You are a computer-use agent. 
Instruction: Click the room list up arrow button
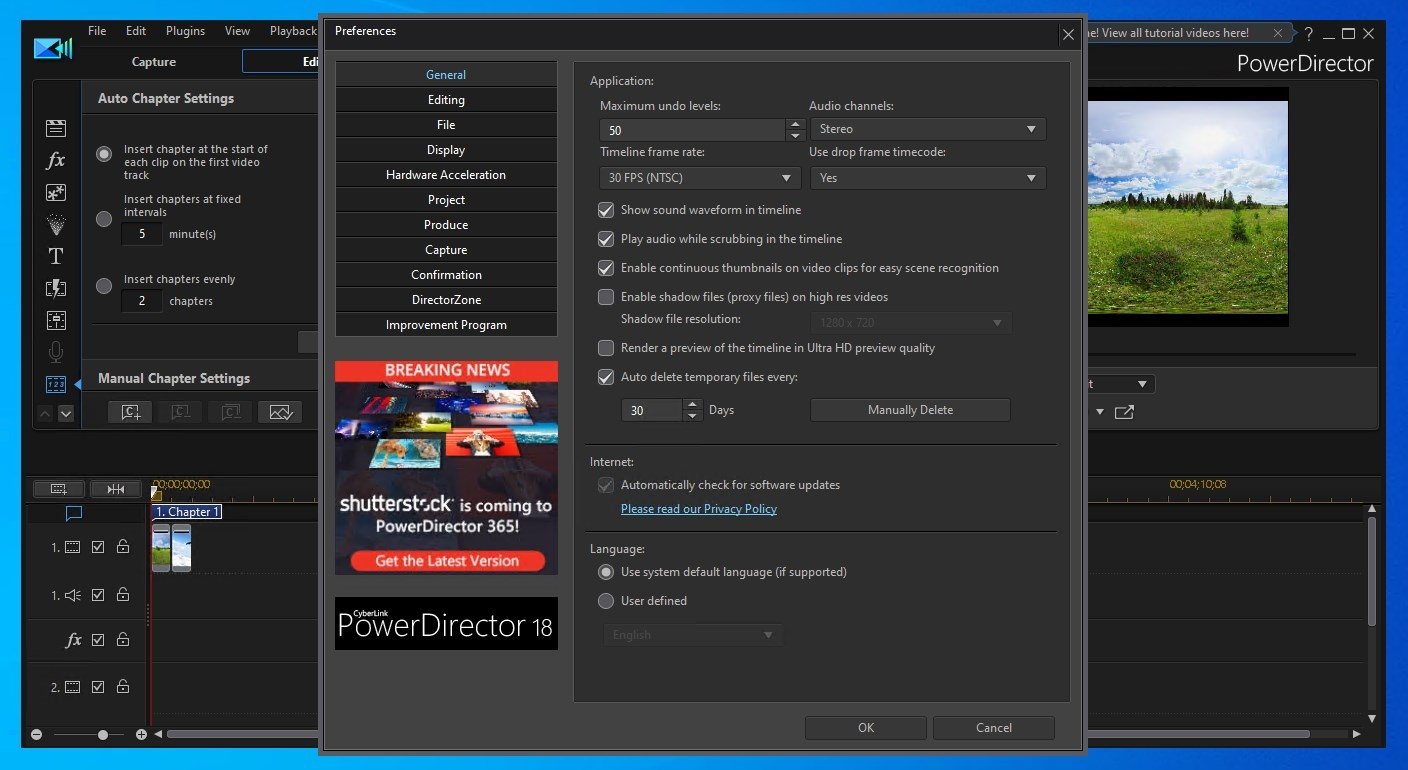click(x=45, y=413)
